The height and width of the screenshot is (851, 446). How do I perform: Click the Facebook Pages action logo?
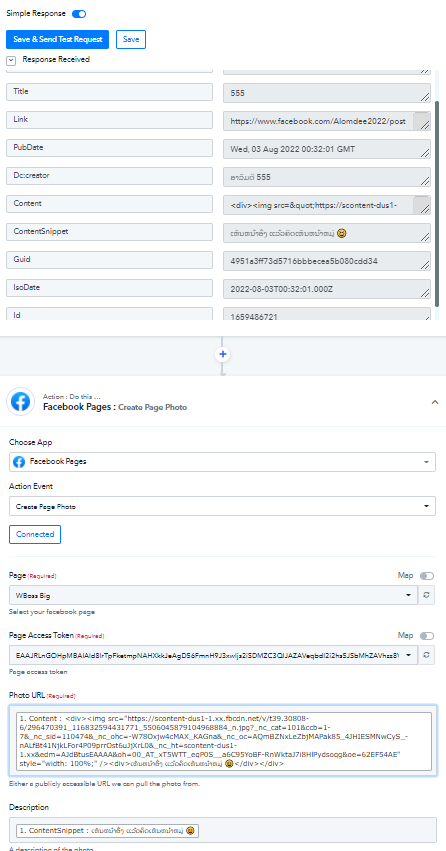coord(21,402)
